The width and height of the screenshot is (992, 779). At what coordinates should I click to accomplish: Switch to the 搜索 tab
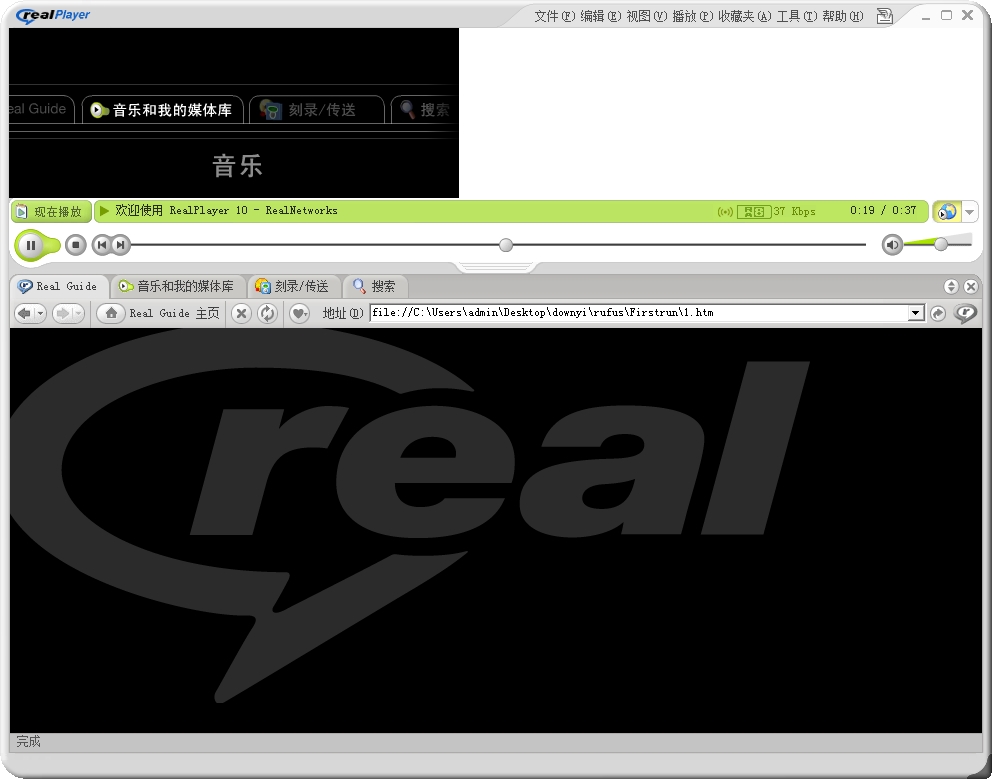point(374,286)
